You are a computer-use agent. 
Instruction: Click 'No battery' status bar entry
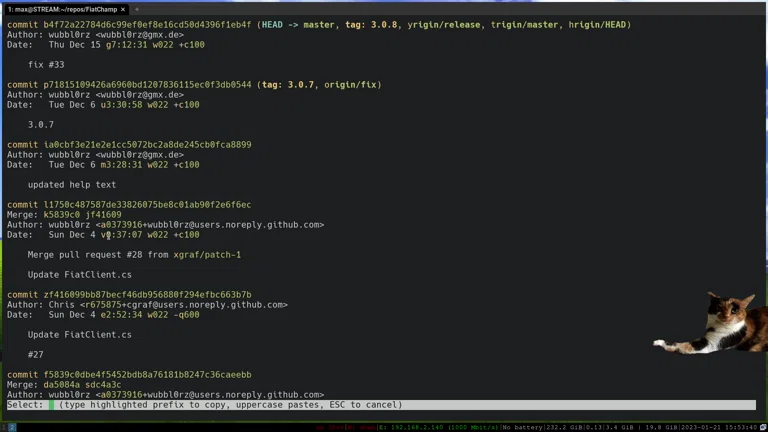click(523, 428)
